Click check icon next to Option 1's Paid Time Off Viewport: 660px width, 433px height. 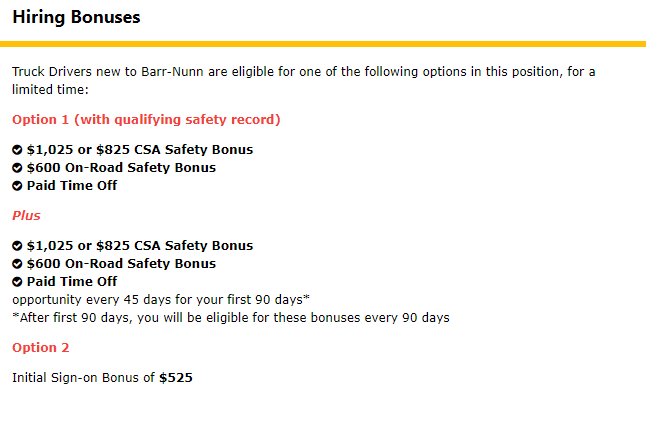pyautogui.click(x=17, y=186)
